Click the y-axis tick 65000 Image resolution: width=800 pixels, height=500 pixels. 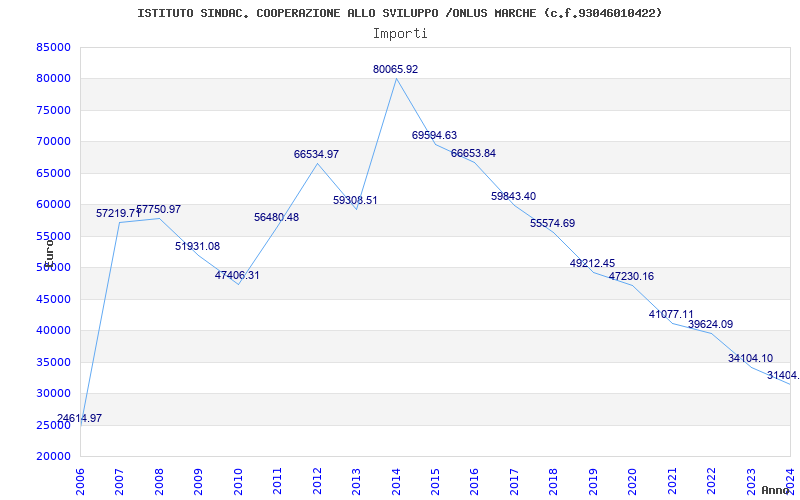[x=53, y=173]
